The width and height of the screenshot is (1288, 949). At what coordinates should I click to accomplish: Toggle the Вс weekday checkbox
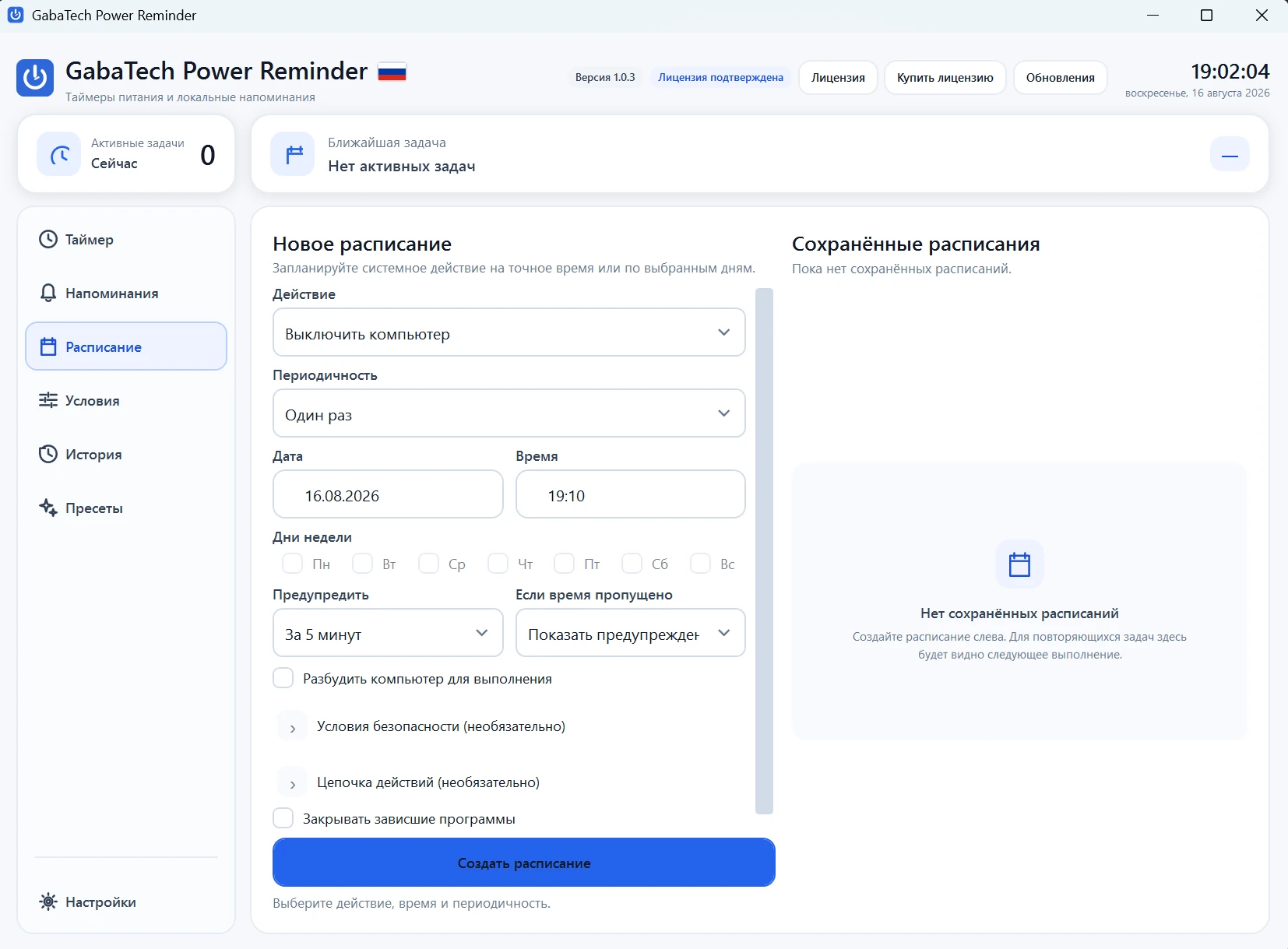click(701, 563)
